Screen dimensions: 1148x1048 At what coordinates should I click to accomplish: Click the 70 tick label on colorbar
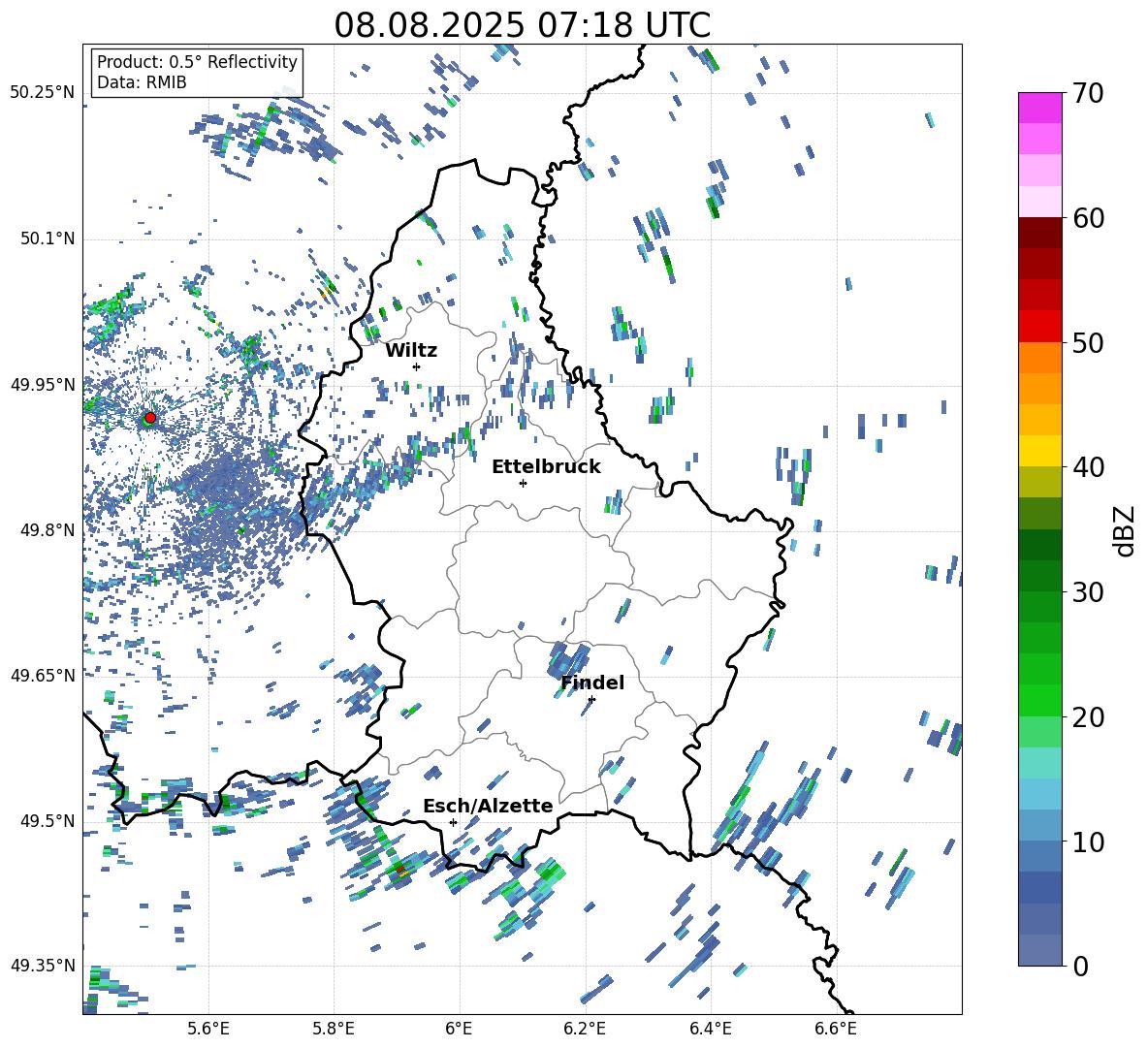(1088, 93)
